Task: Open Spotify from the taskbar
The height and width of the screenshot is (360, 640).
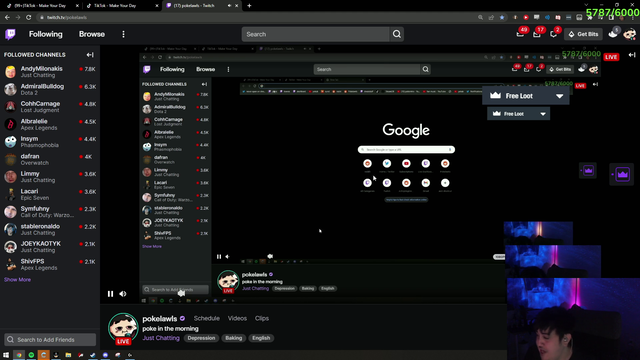Action: tap(31, 355)
